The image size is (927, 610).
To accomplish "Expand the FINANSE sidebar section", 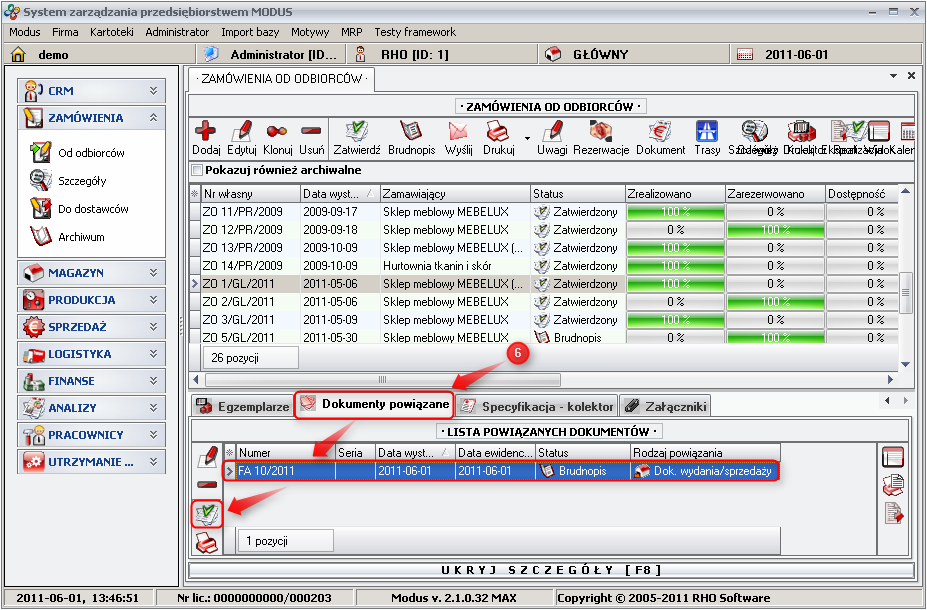I will tap(89, 380).
